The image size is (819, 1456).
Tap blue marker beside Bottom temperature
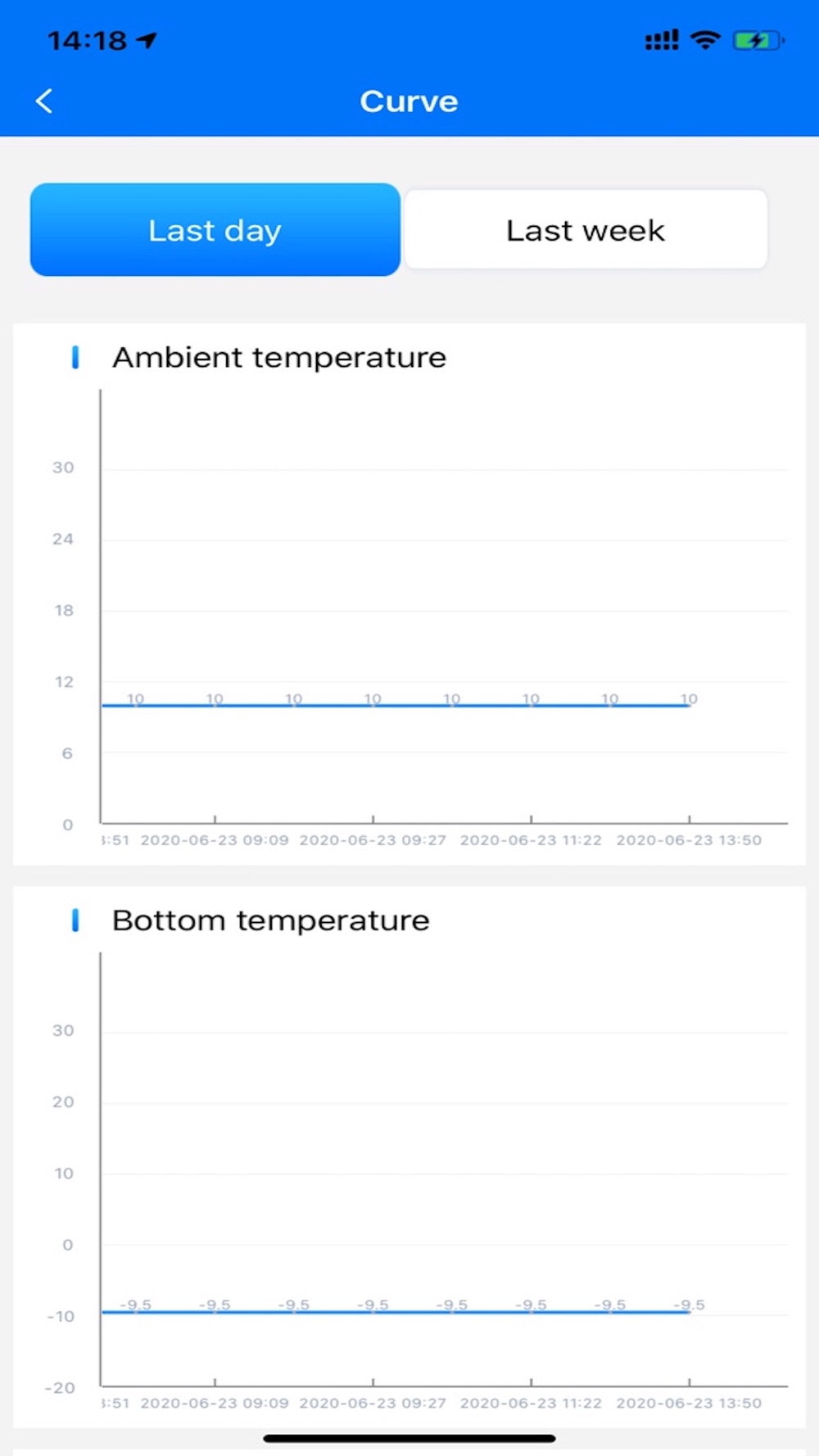75,920
